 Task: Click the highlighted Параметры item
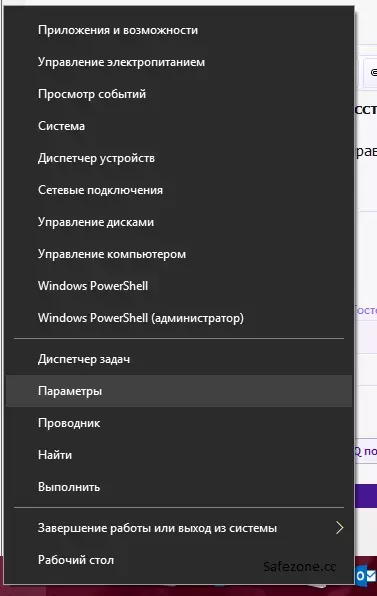[x=179, y=391]
